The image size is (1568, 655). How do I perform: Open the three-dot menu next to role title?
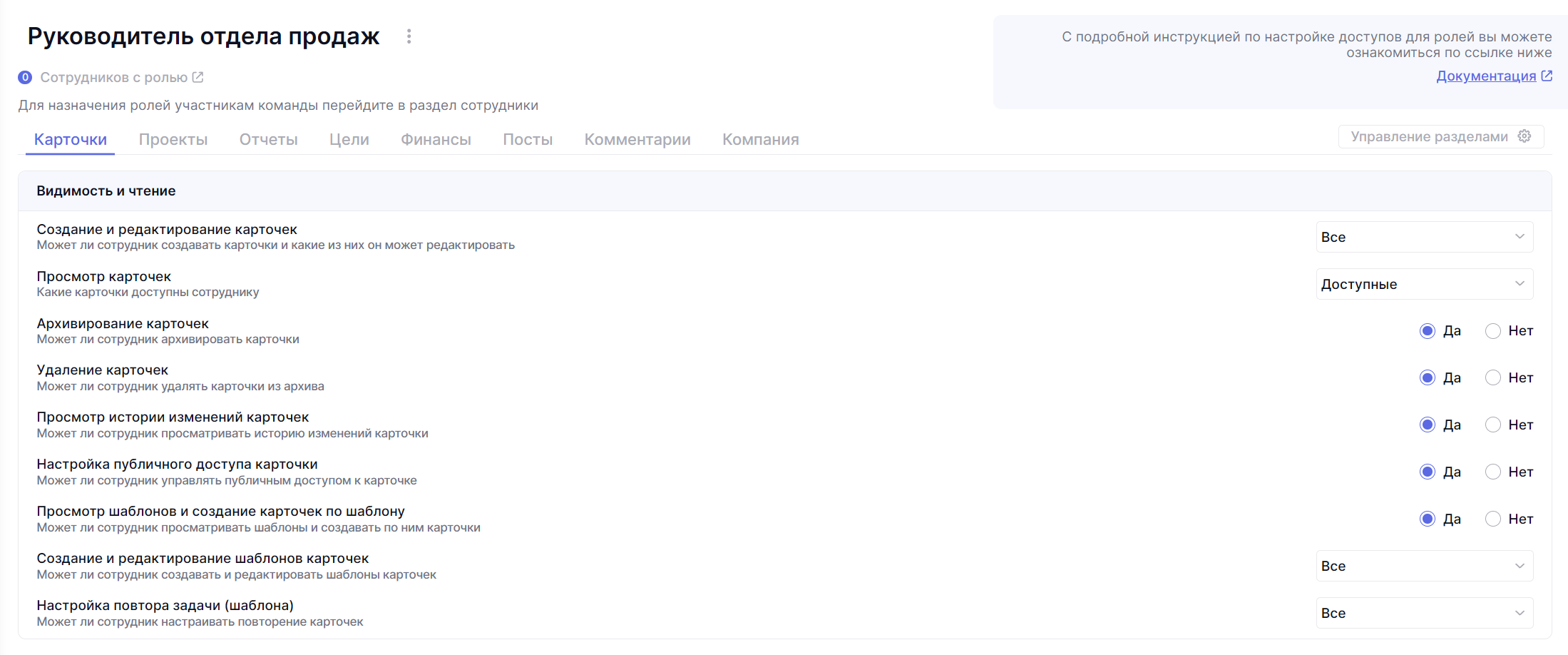[x=409, y=36]
